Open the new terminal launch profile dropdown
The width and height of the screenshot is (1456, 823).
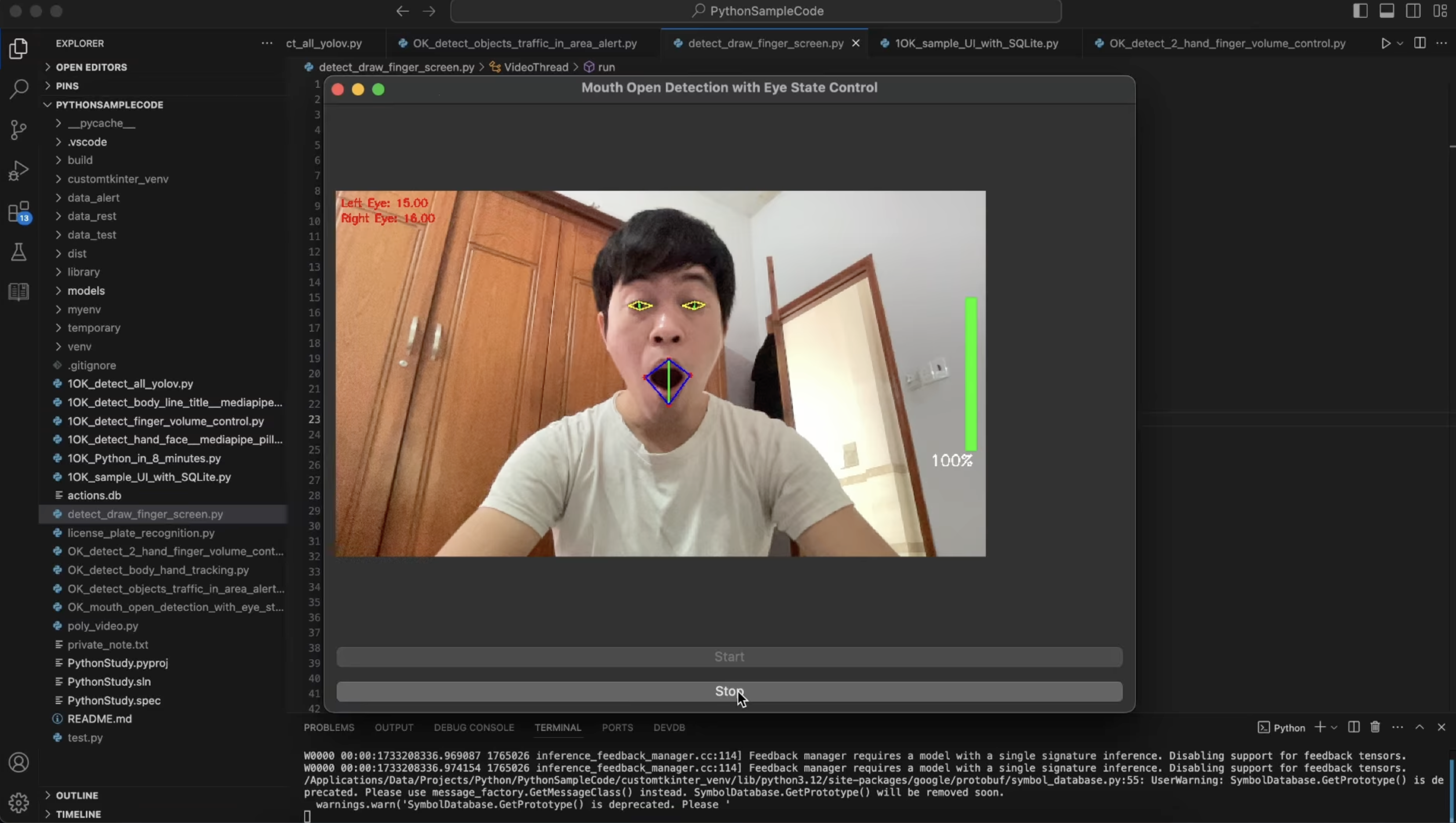pyautogui.click(x=1335, y=728)
